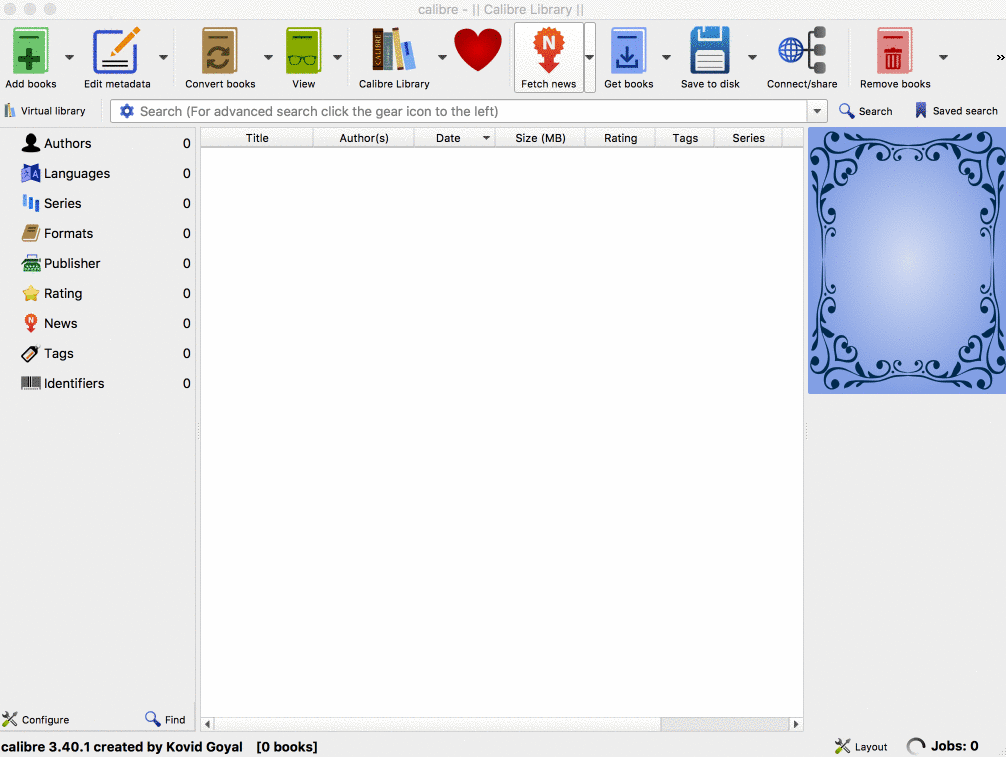Sort by Date column header
Screen dimensions: 1006x757
454,138
